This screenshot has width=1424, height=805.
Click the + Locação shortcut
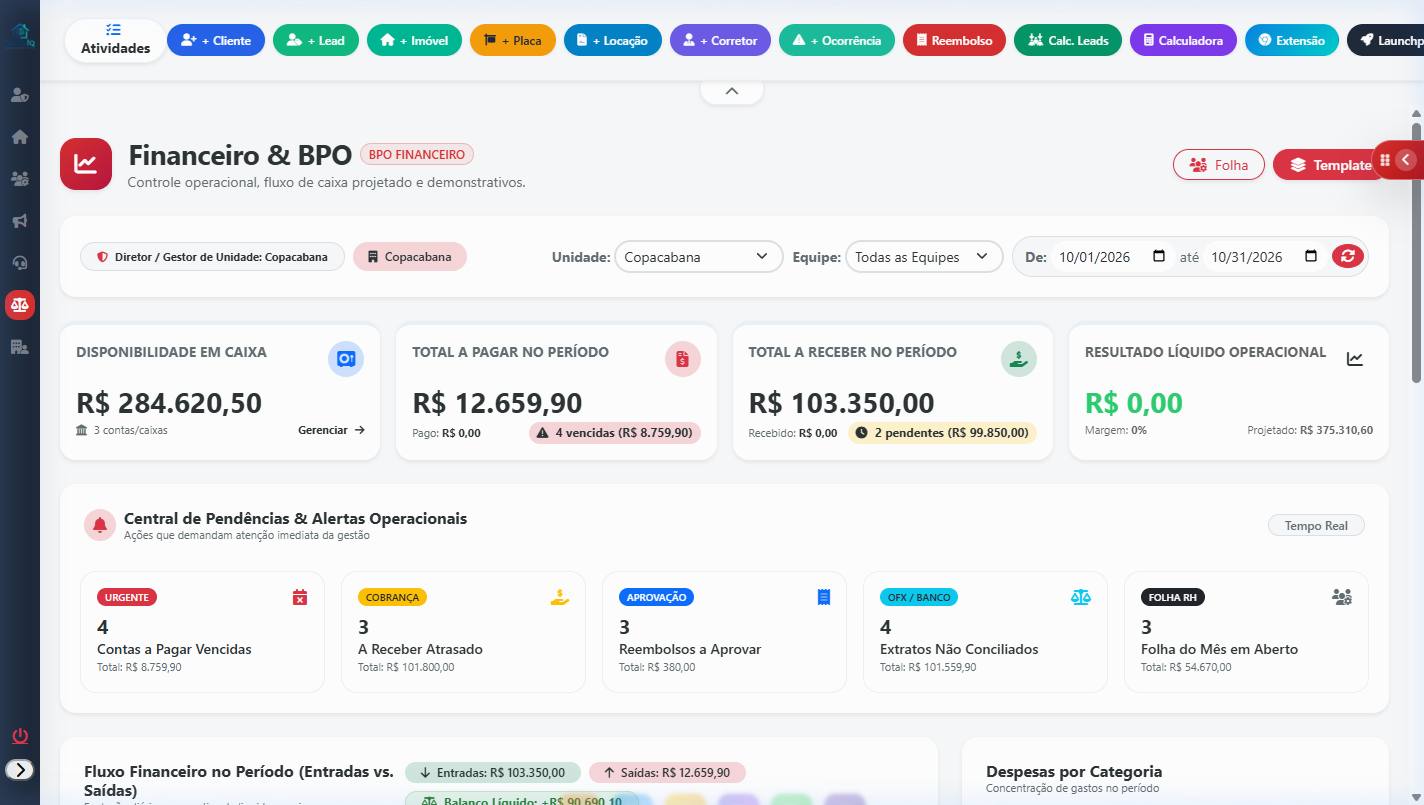tap(613, 41)
